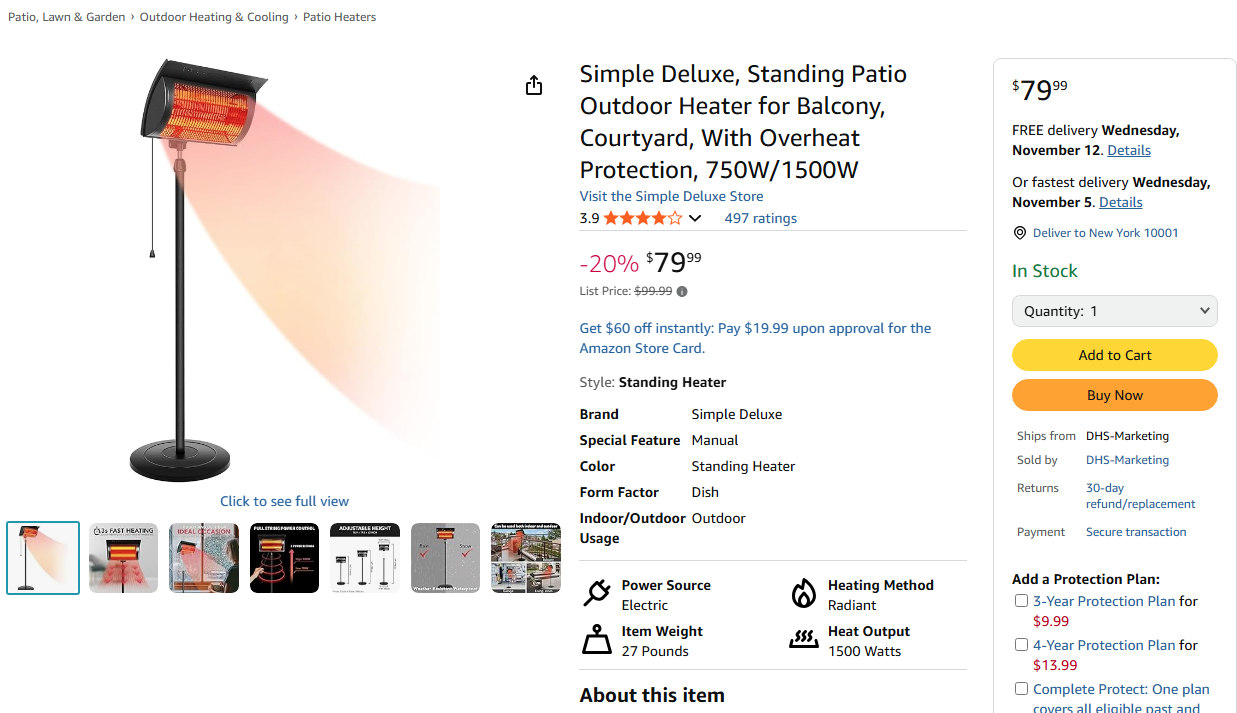This screenshot has height=713, width=1237.
Task: Open the Quantity dropdown
Action: pos(1114,311)
